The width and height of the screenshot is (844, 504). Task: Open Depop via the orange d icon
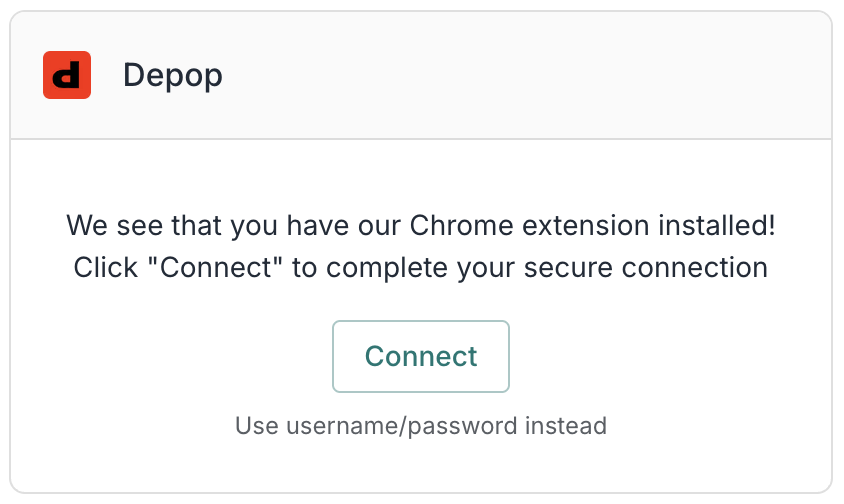tap(67, 76)
